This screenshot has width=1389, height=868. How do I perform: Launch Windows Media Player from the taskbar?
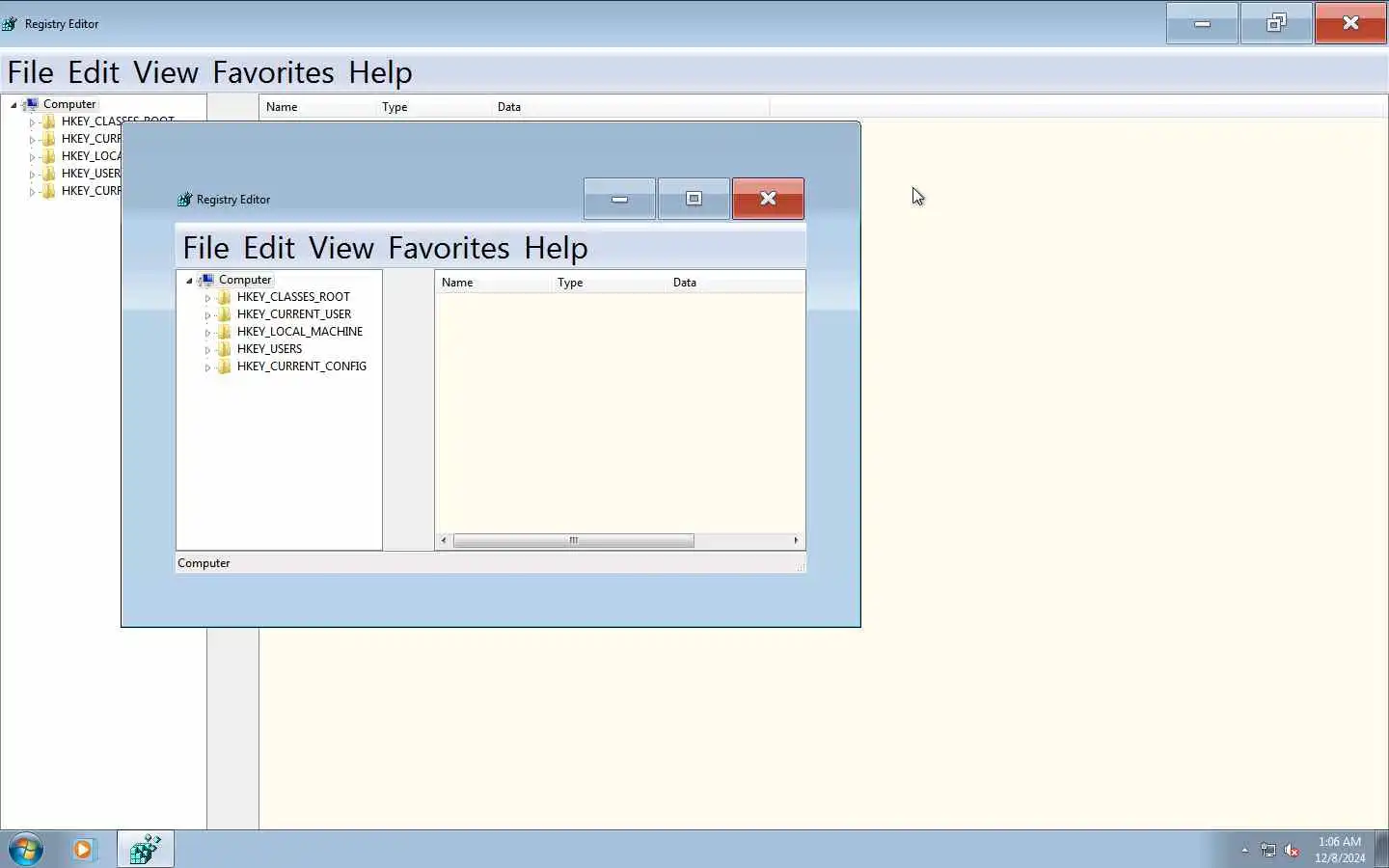(x=83, y=850)
